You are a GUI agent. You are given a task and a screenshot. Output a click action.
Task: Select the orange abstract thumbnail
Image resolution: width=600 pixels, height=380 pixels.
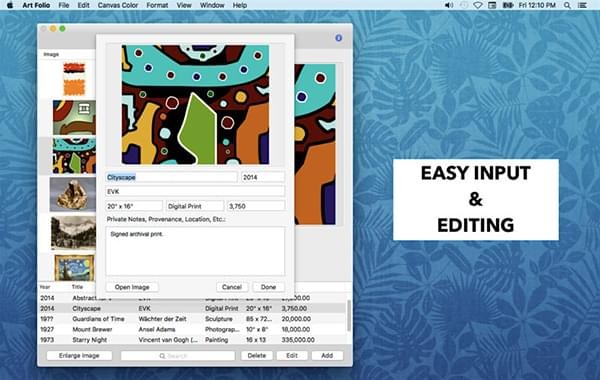coord(74,79)
